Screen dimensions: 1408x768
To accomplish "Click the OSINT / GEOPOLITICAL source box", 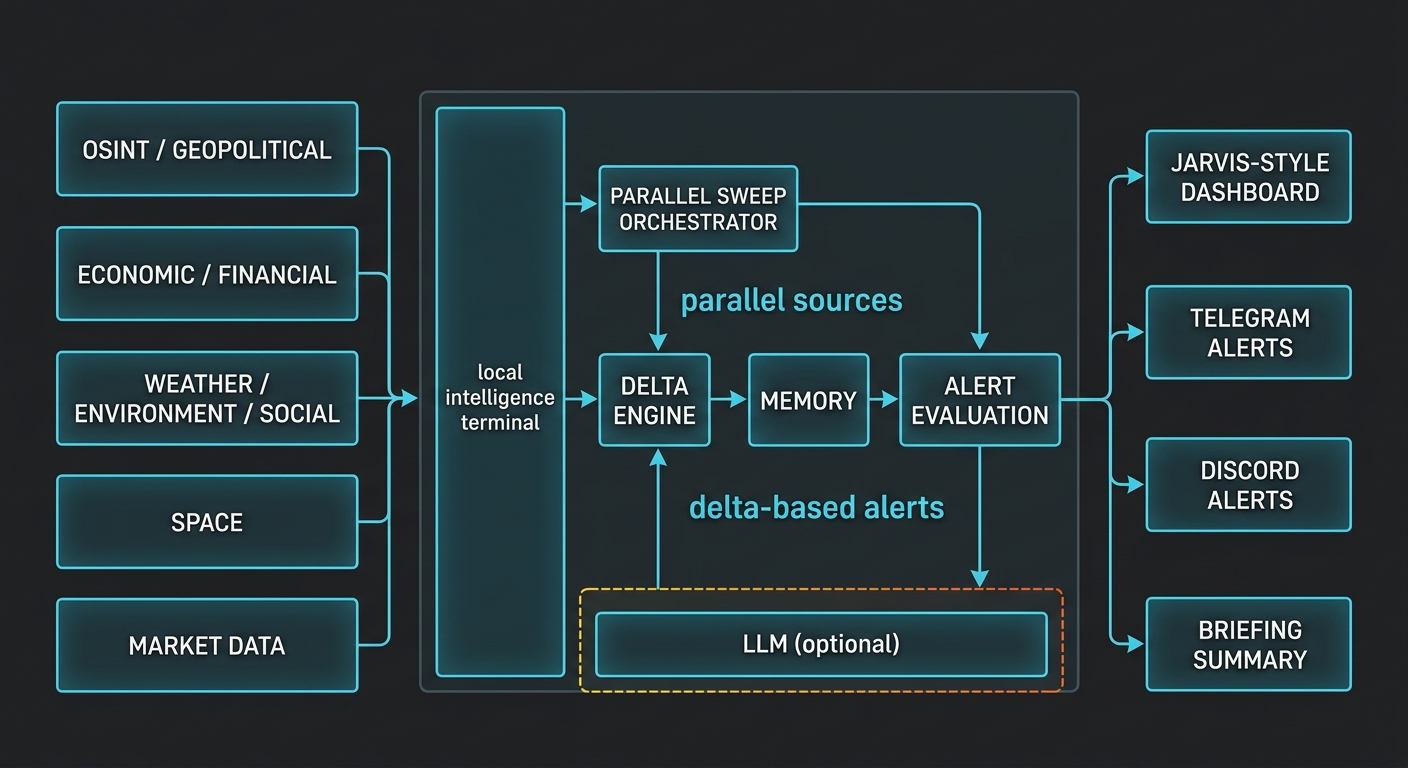I will point(207,149).
